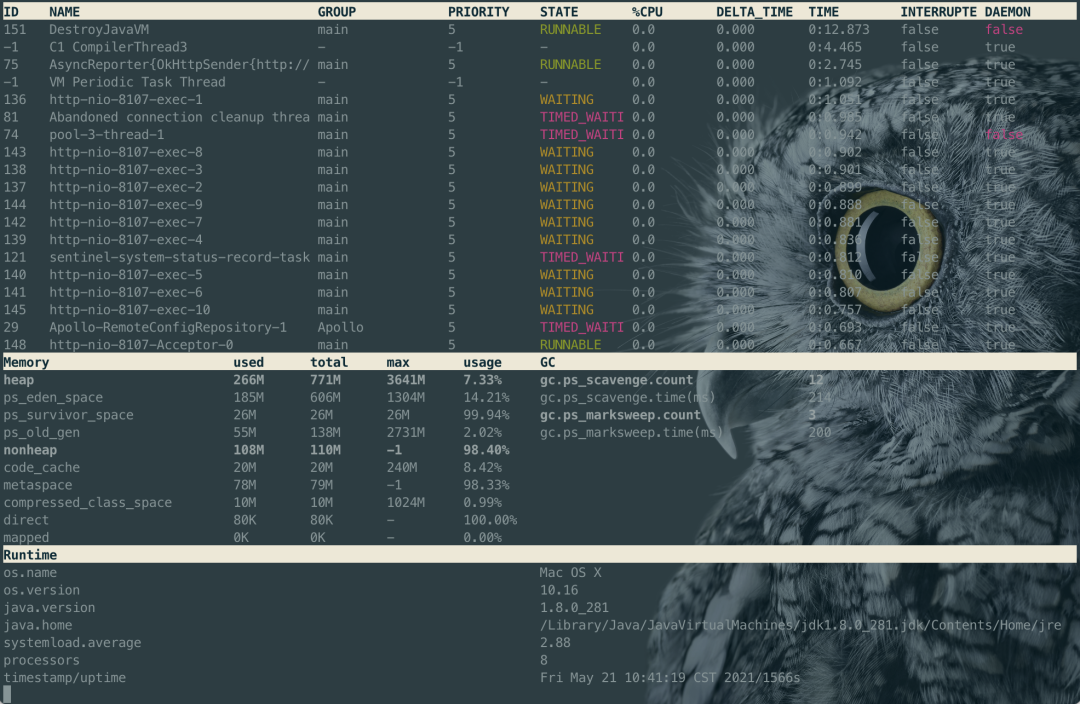Click the java.home path value
Image resolution: width=1080 pixels, height=704 pixels.
[x=800, y=625]
